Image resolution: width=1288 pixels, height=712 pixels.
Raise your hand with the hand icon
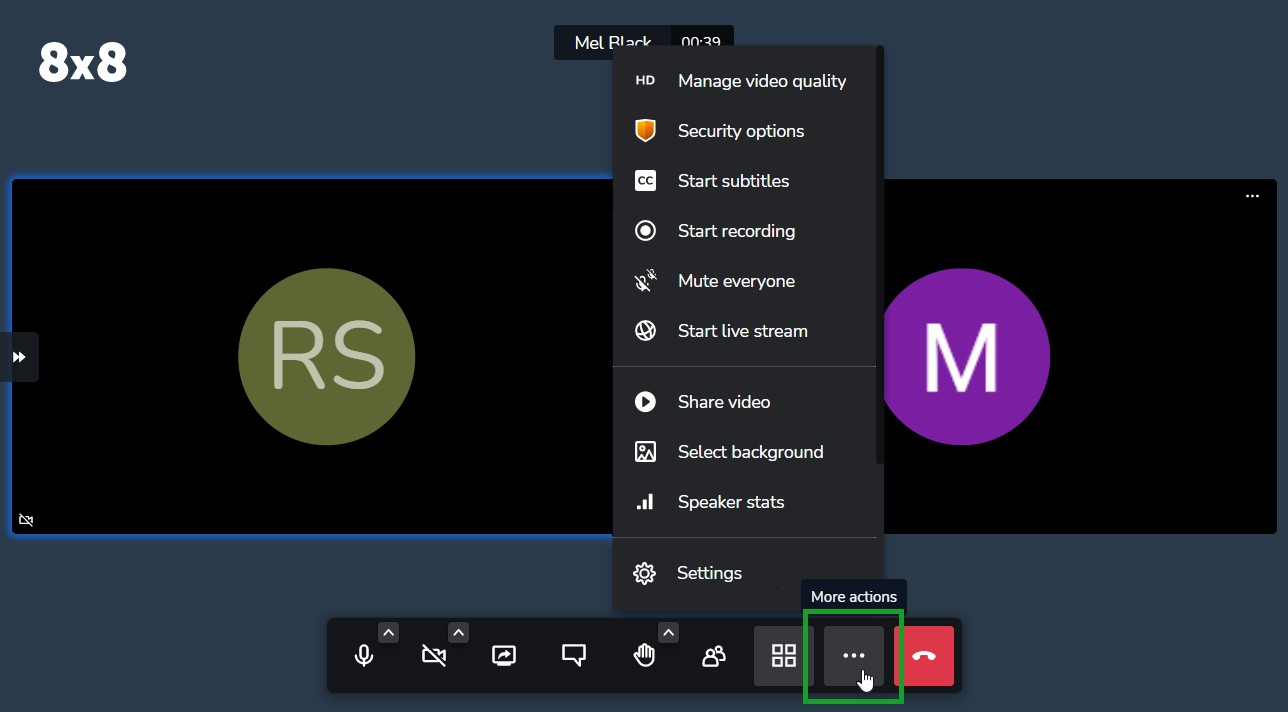[x=644, y=656]
